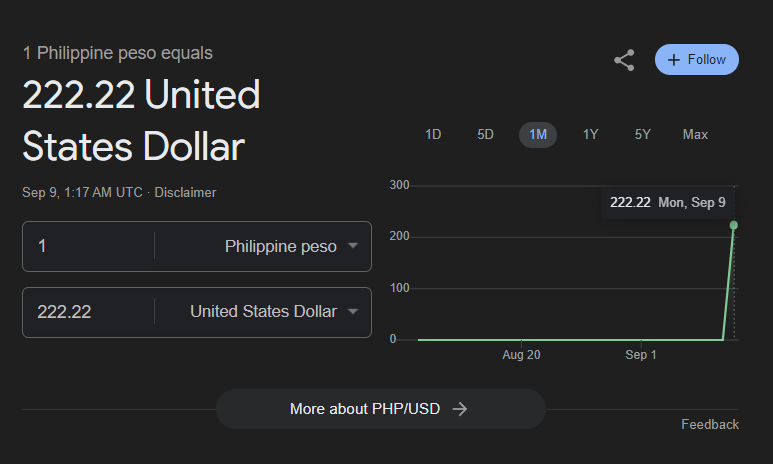Select the 5D time range
This screenshot has width=773, height=464.
(485, 135)
